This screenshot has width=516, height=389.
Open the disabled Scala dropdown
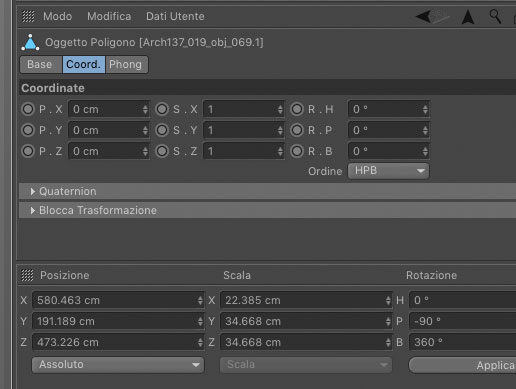point(306,365)
